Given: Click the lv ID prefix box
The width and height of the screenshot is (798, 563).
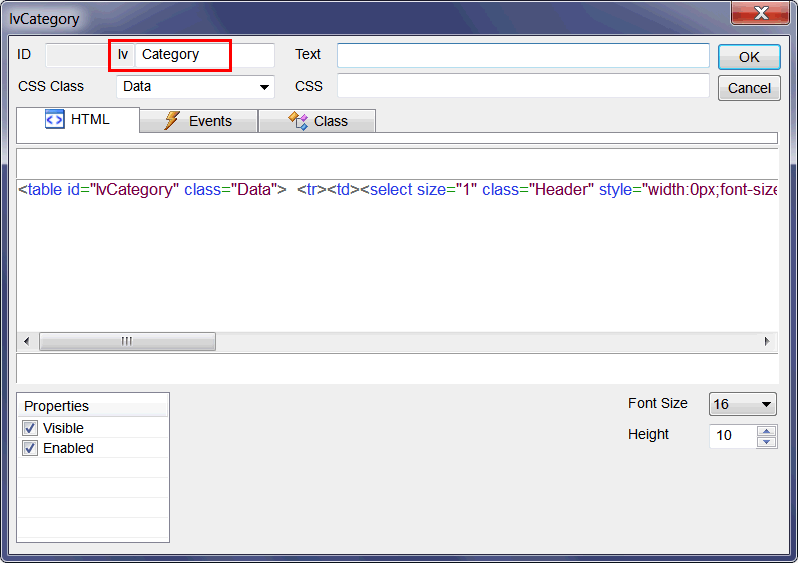Looking at the screenshot, I should 123,54.
